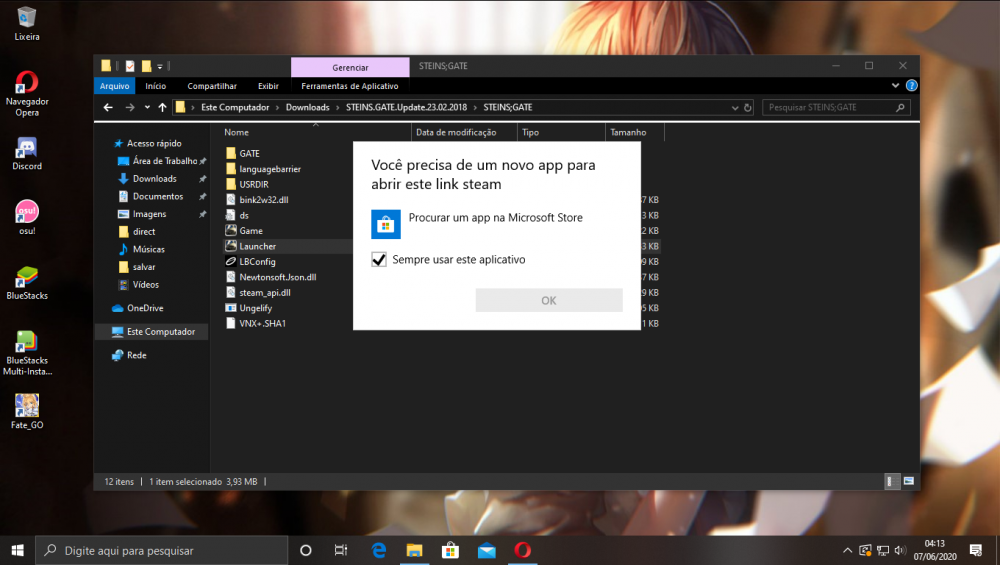The image size is (1000, 565).
Task: Click Este Computador in address path
Action: tap(235, 107)
